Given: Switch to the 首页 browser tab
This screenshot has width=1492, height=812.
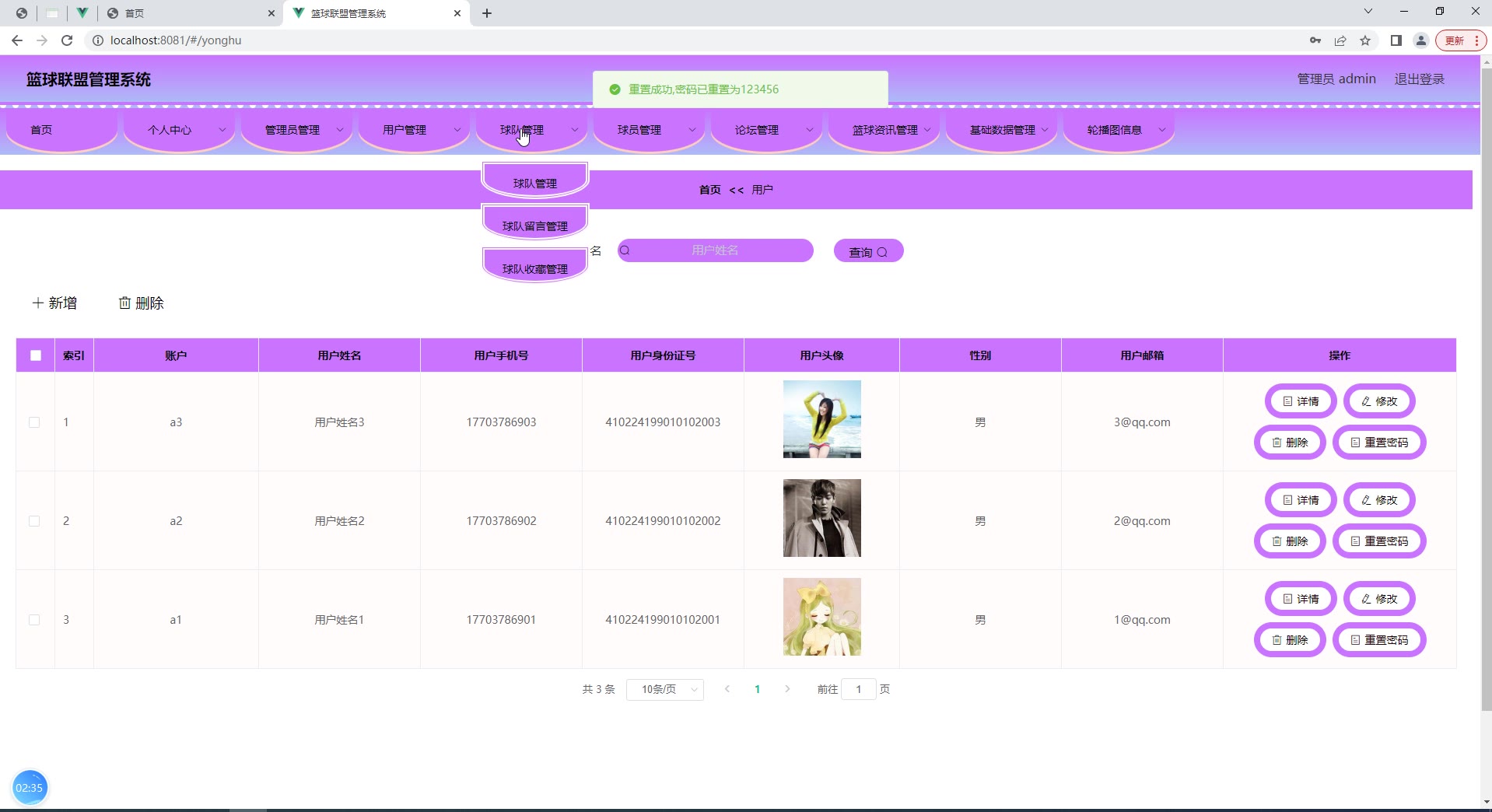Looking at the screenshot, I should (x=190, y=13).
